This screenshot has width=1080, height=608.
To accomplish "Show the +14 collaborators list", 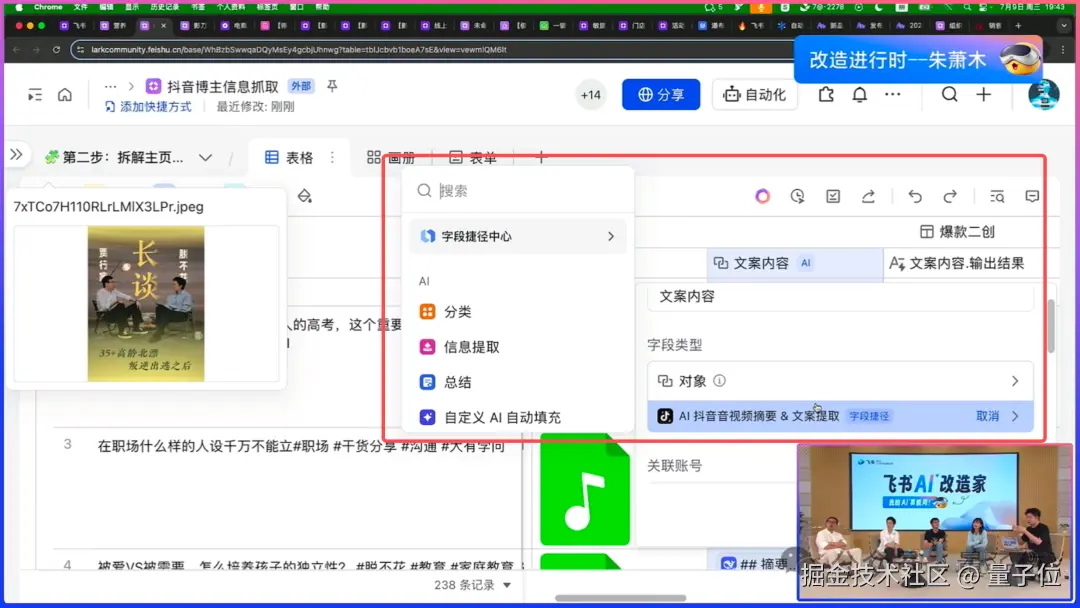I will pyautogui.click(x=590, y=95).
